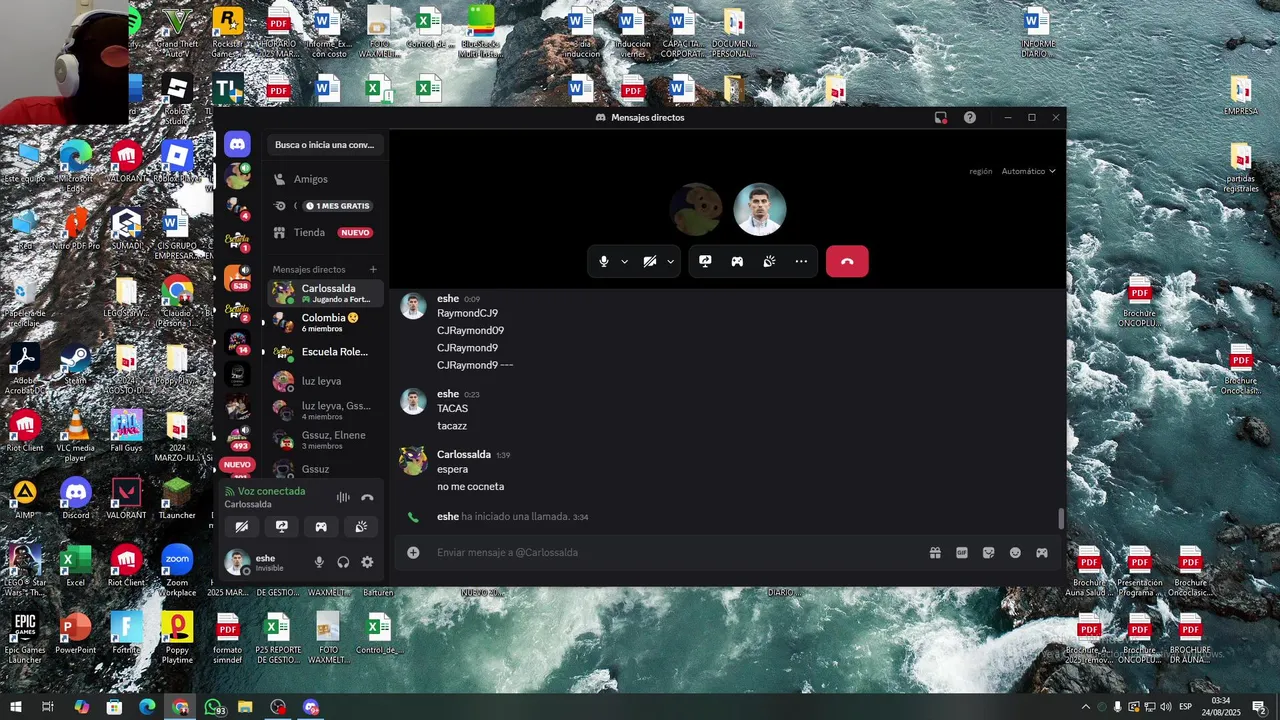The height and width of the screenshot is (720, 1280).
Task: Open WhatsApp from the taskbar
Action: tap(213, 707)
